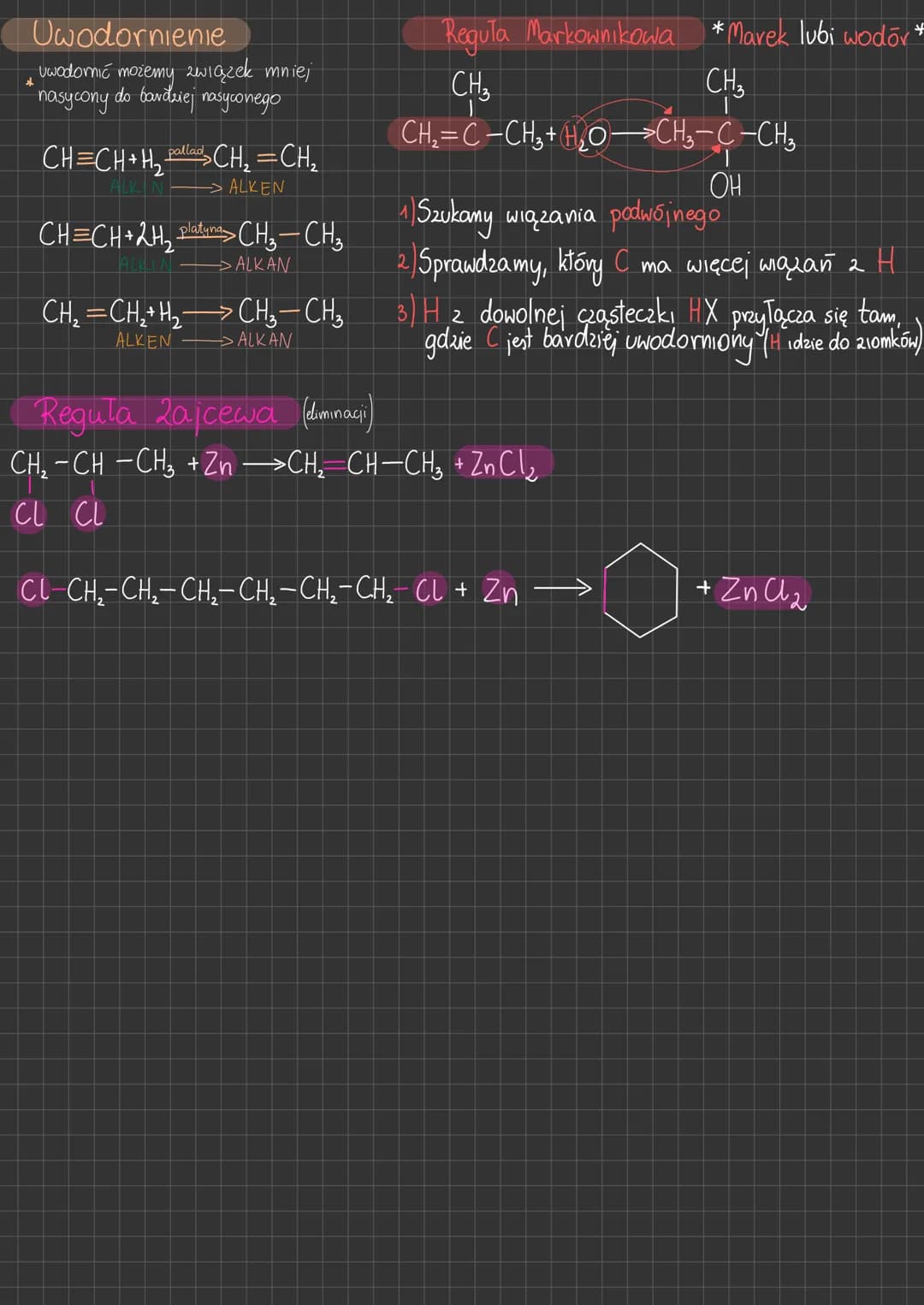
Task: Click the "Uwodornienie" heading
Action: pos(128,34)
